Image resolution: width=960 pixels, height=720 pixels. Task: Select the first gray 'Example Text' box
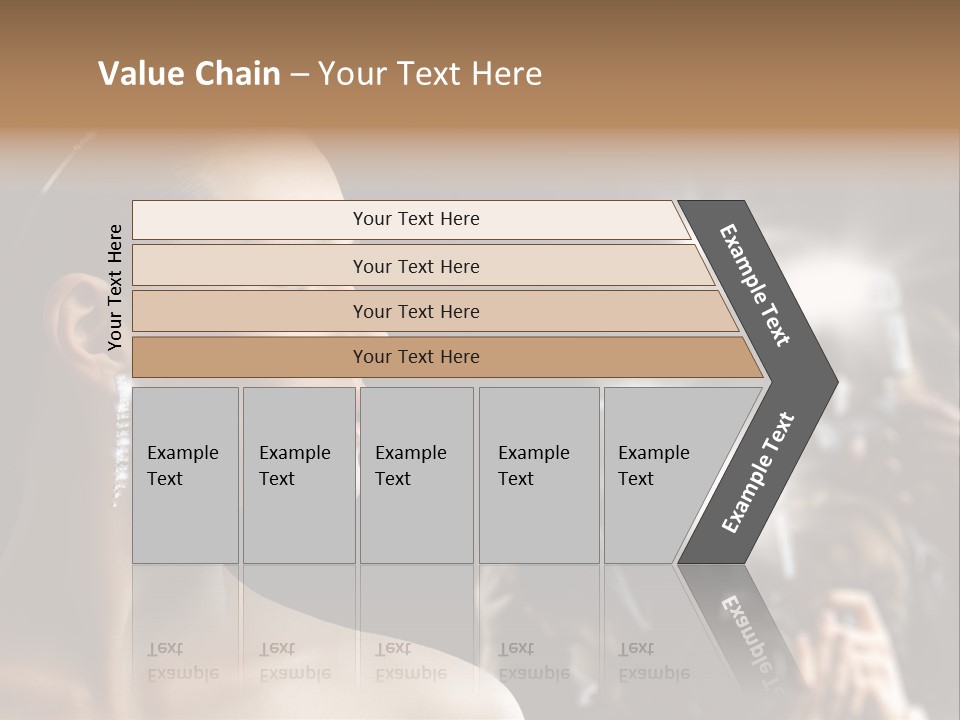185,475
